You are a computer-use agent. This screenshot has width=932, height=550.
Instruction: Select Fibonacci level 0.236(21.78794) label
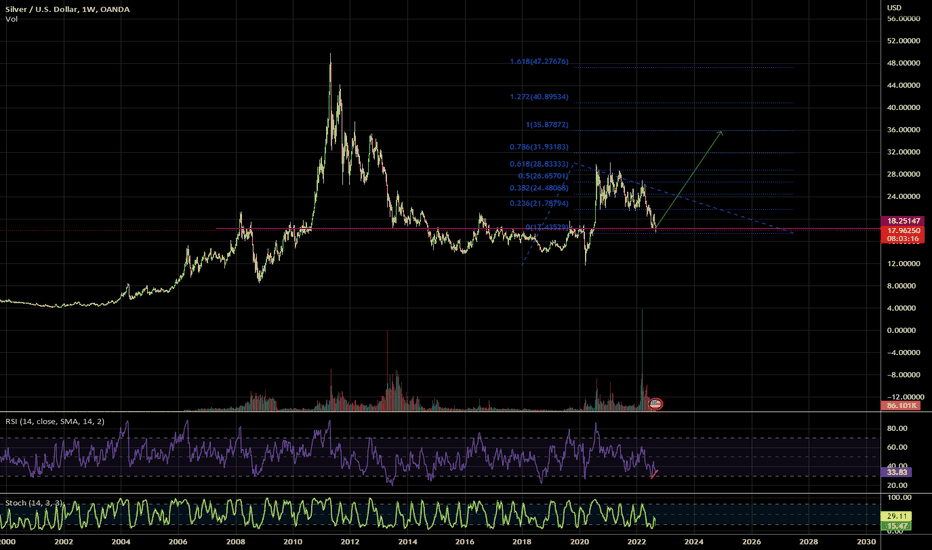coord(539,203)
